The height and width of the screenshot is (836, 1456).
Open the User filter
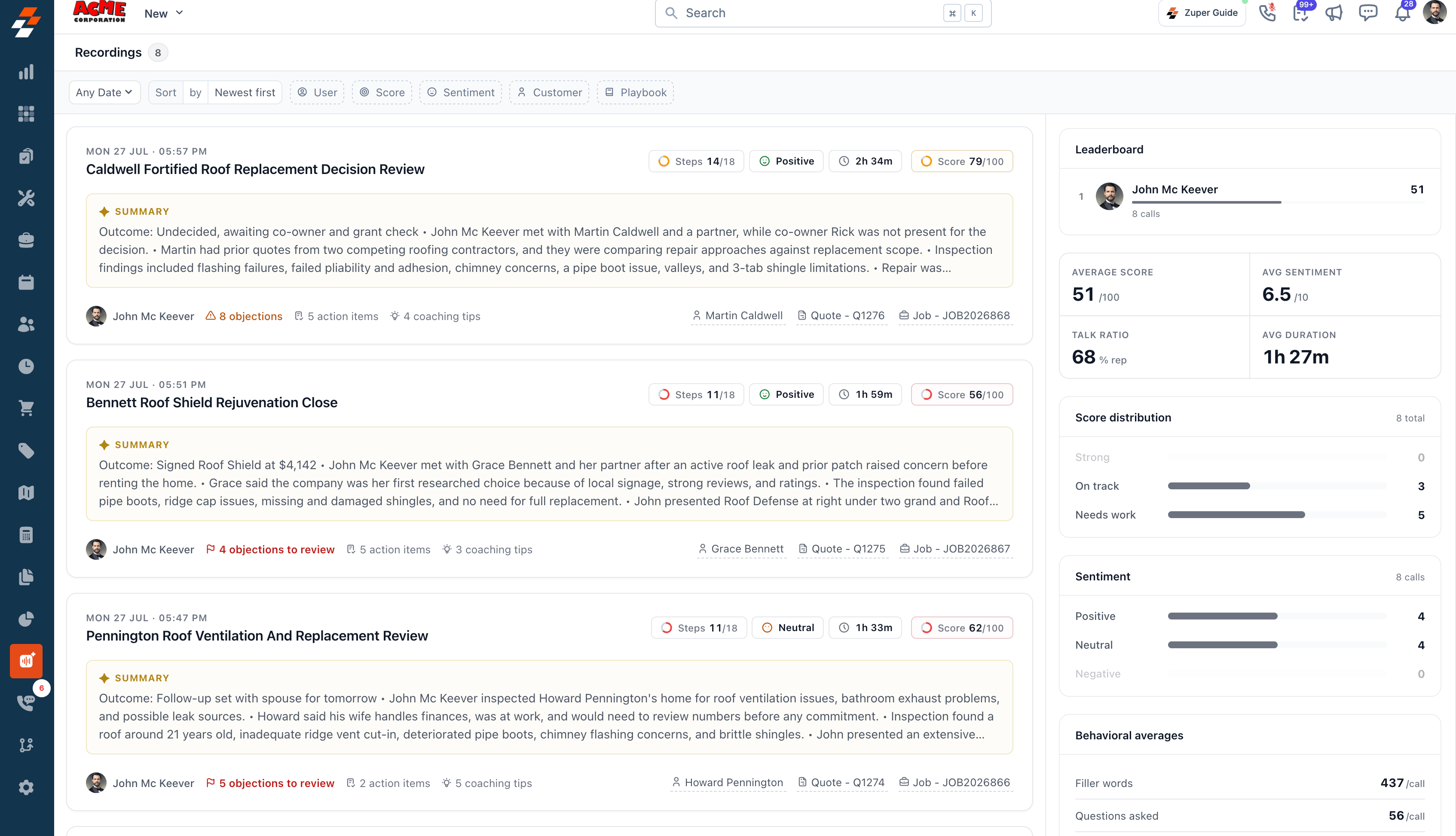pyautogui.click(x=317, y=92)
